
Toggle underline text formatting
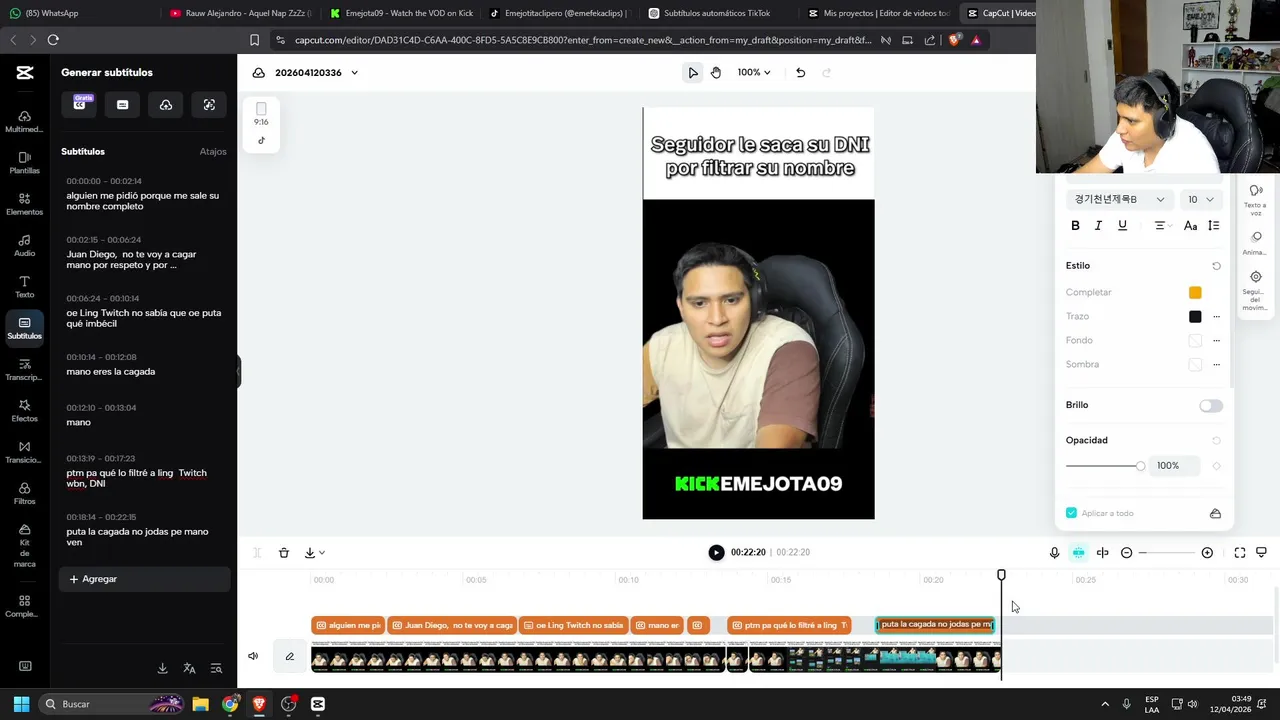1122,226
